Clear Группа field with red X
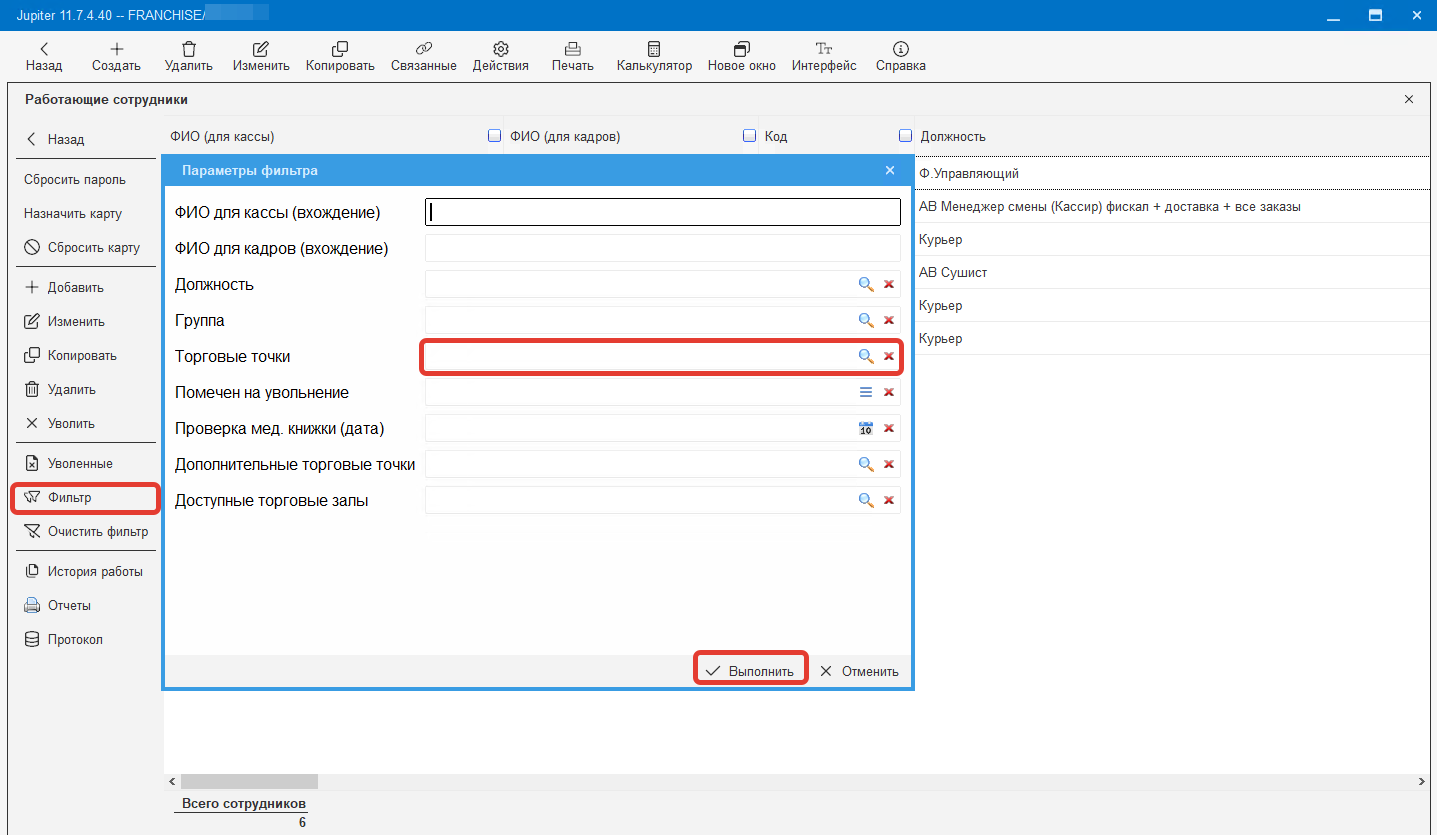This screenshot has height=835, width=1437. pos(888,321)
